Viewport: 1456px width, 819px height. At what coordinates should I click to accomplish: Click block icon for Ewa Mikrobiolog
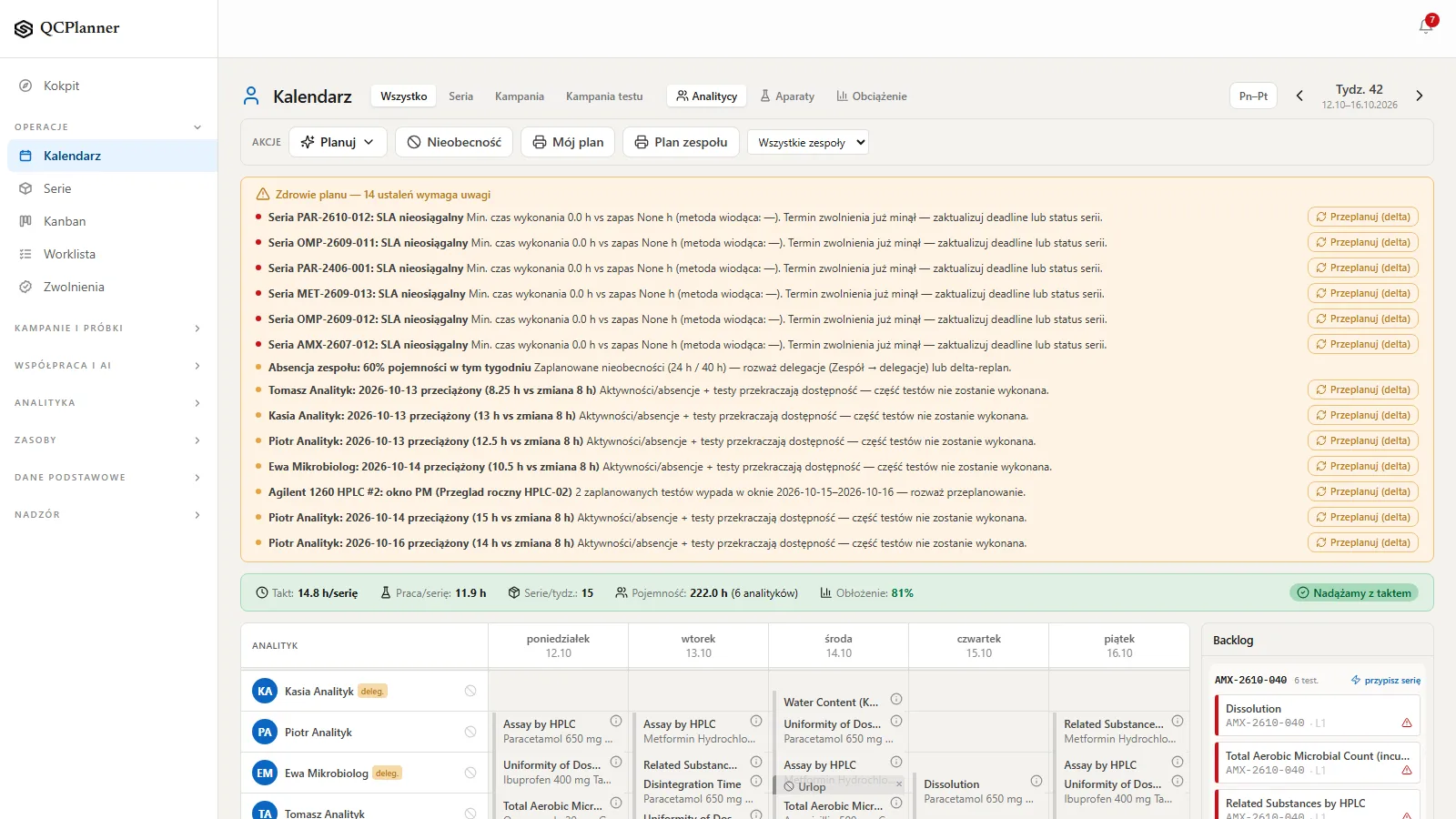[x=470, y=773]
